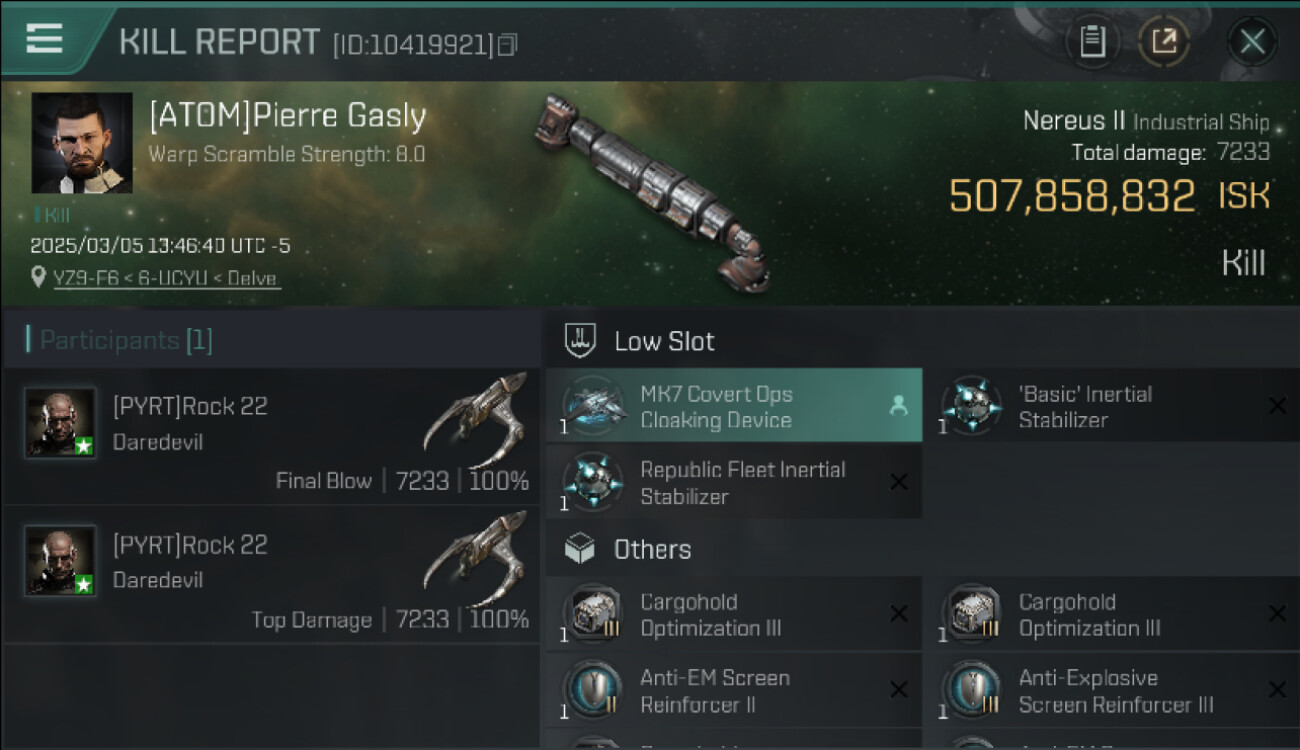Viewport: 1300px width, 750px height.
Task: Open Pierre Gasly's portrait
Action: point(82,143)
